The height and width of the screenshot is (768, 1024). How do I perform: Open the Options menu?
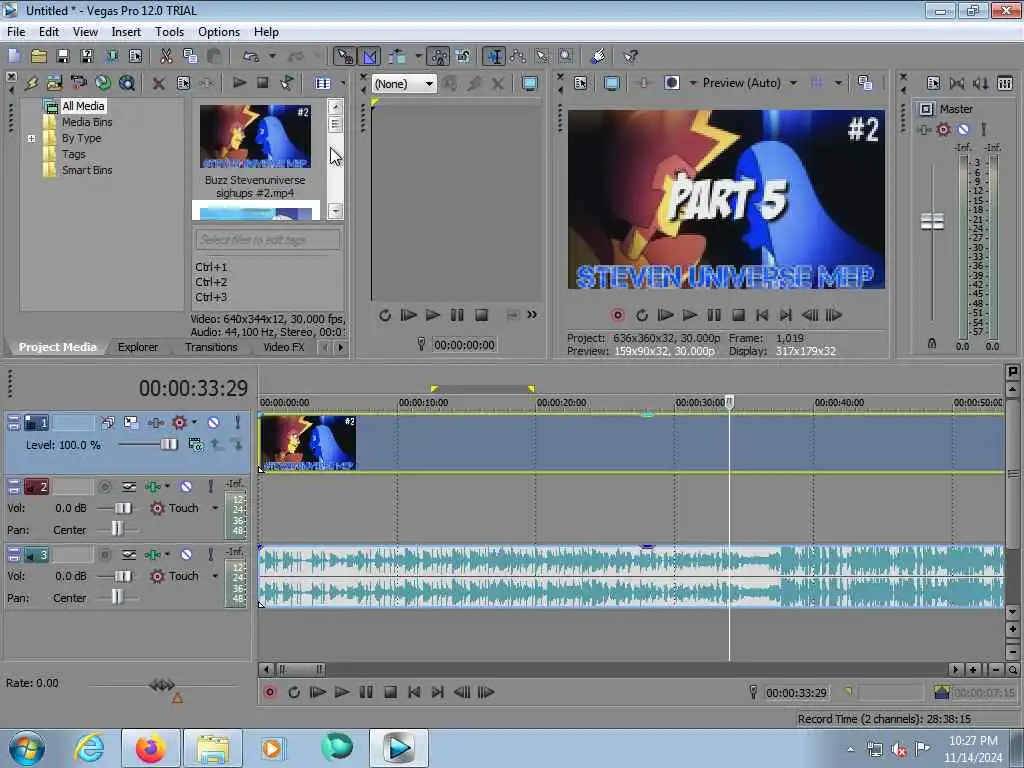[219, 31]
